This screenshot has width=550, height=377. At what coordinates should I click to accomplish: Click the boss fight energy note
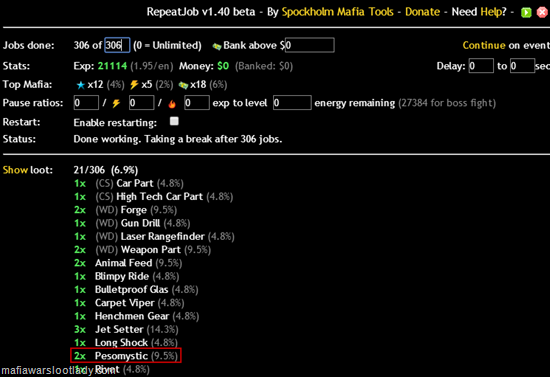[x=447, y=103]
